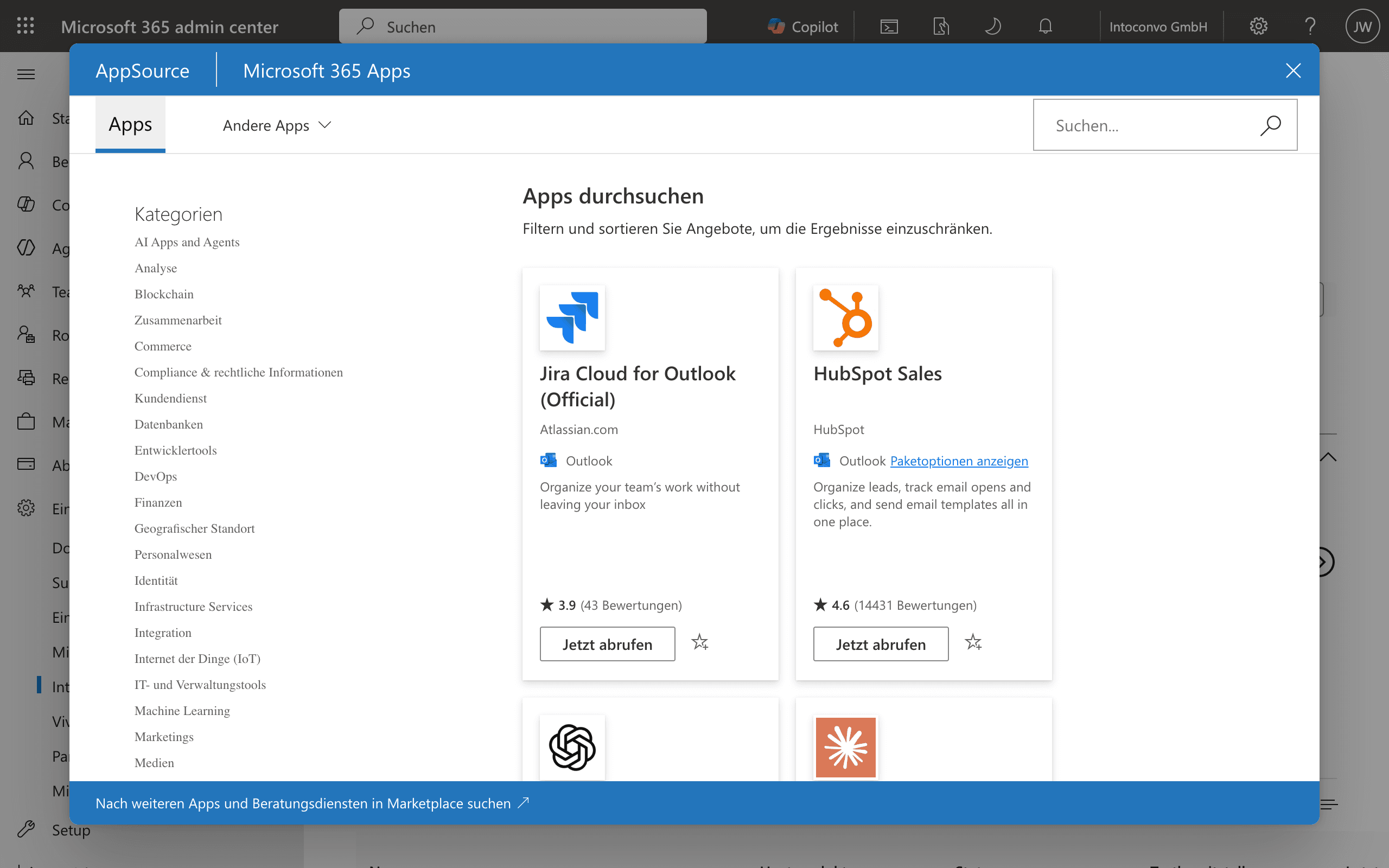Click Microsoft 365 admin center title

169,27
